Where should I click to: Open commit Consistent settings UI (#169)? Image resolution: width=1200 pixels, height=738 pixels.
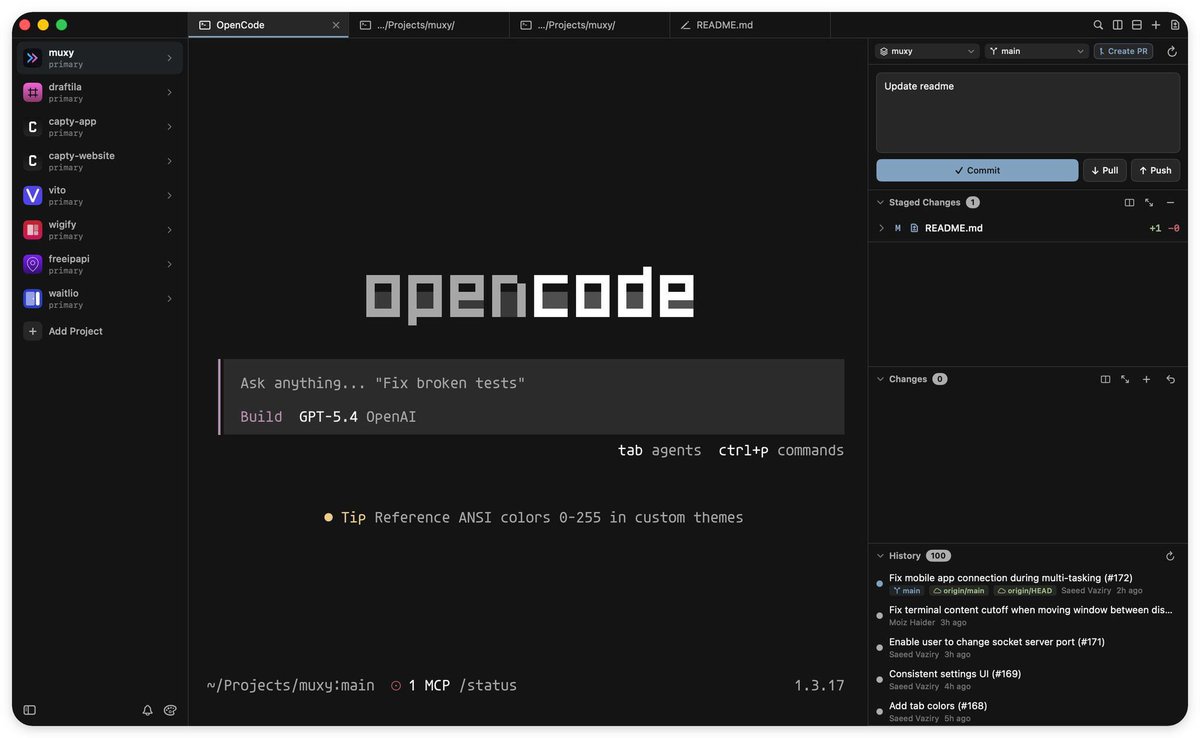point(955,674)
